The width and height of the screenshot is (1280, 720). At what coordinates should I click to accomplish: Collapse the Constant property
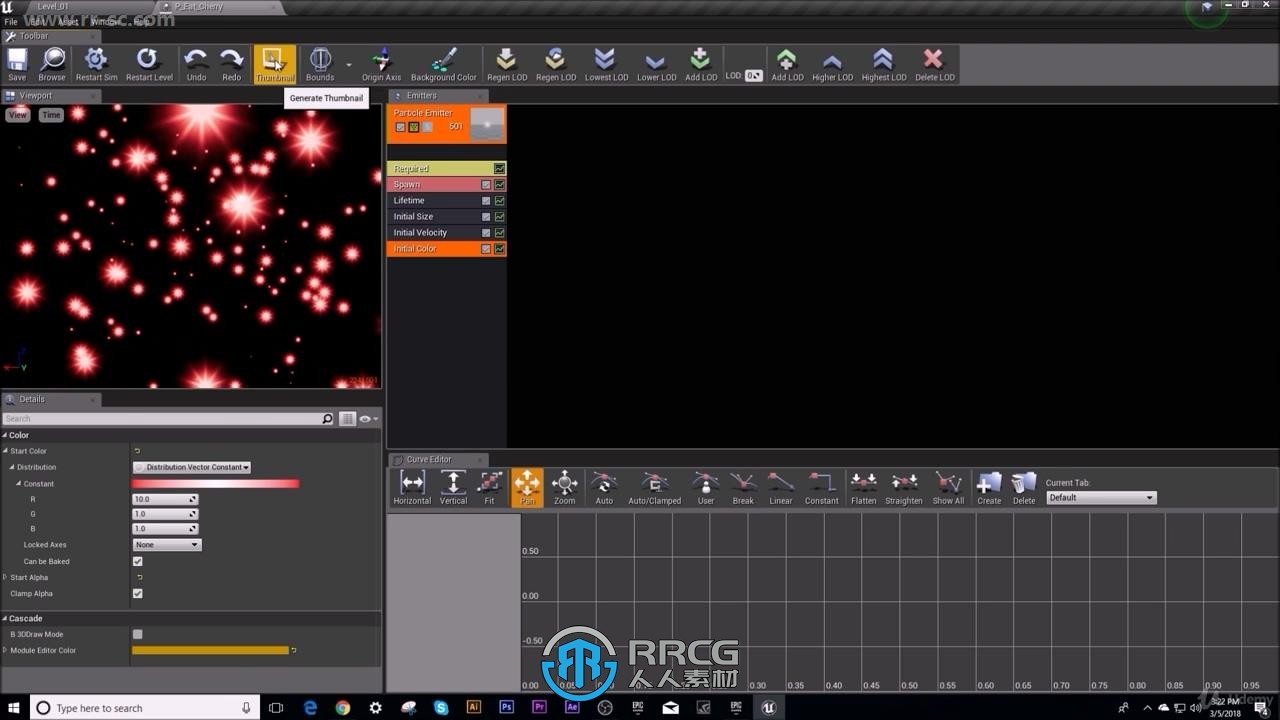[19, 484]
